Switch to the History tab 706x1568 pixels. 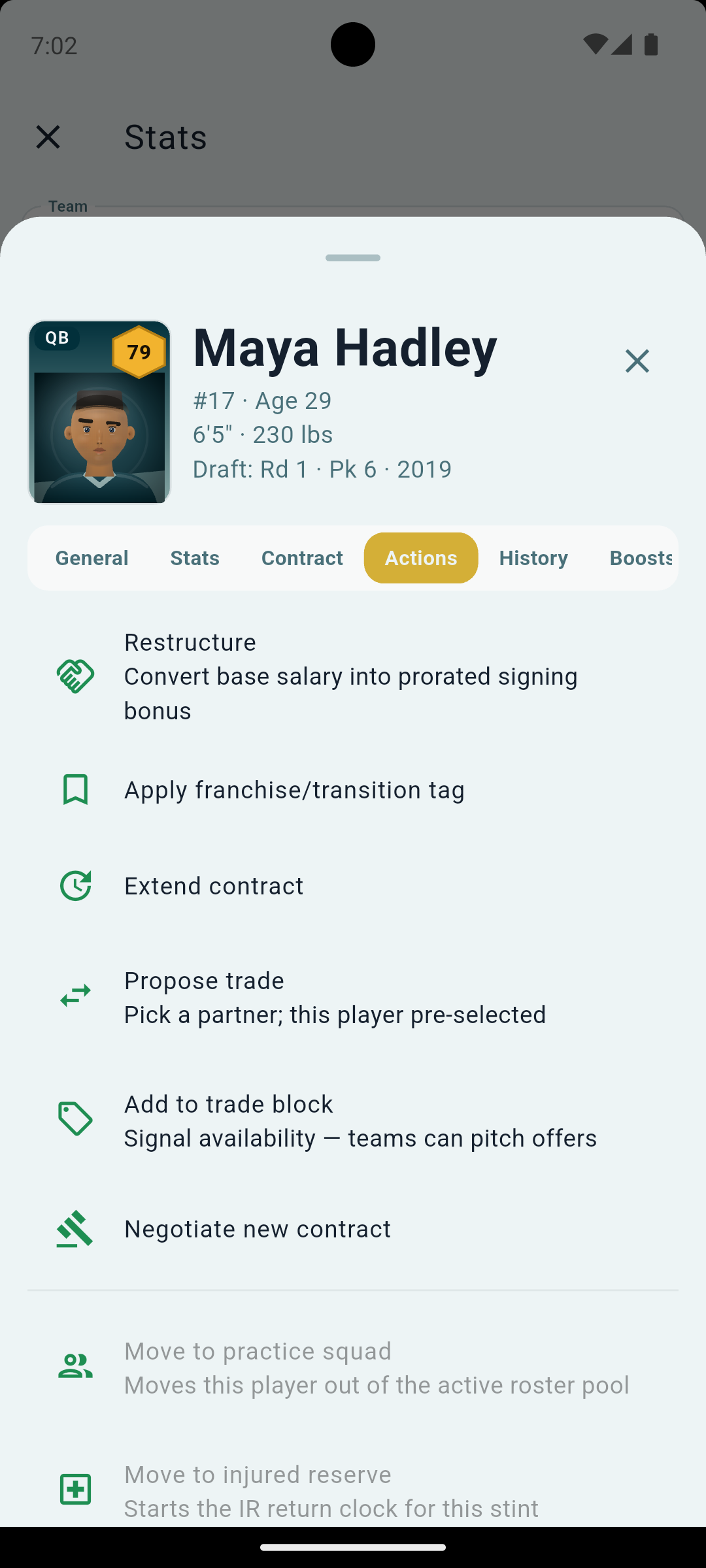(x=533, y=558)
